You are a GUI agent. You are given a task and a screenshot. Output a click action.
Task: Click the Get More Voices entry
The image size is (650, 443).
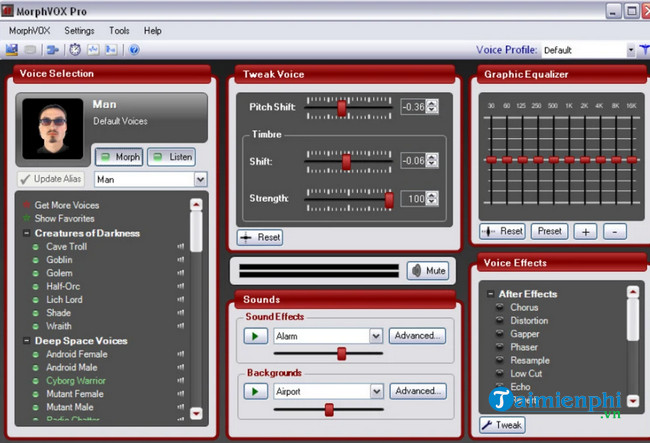coord(67,205)
